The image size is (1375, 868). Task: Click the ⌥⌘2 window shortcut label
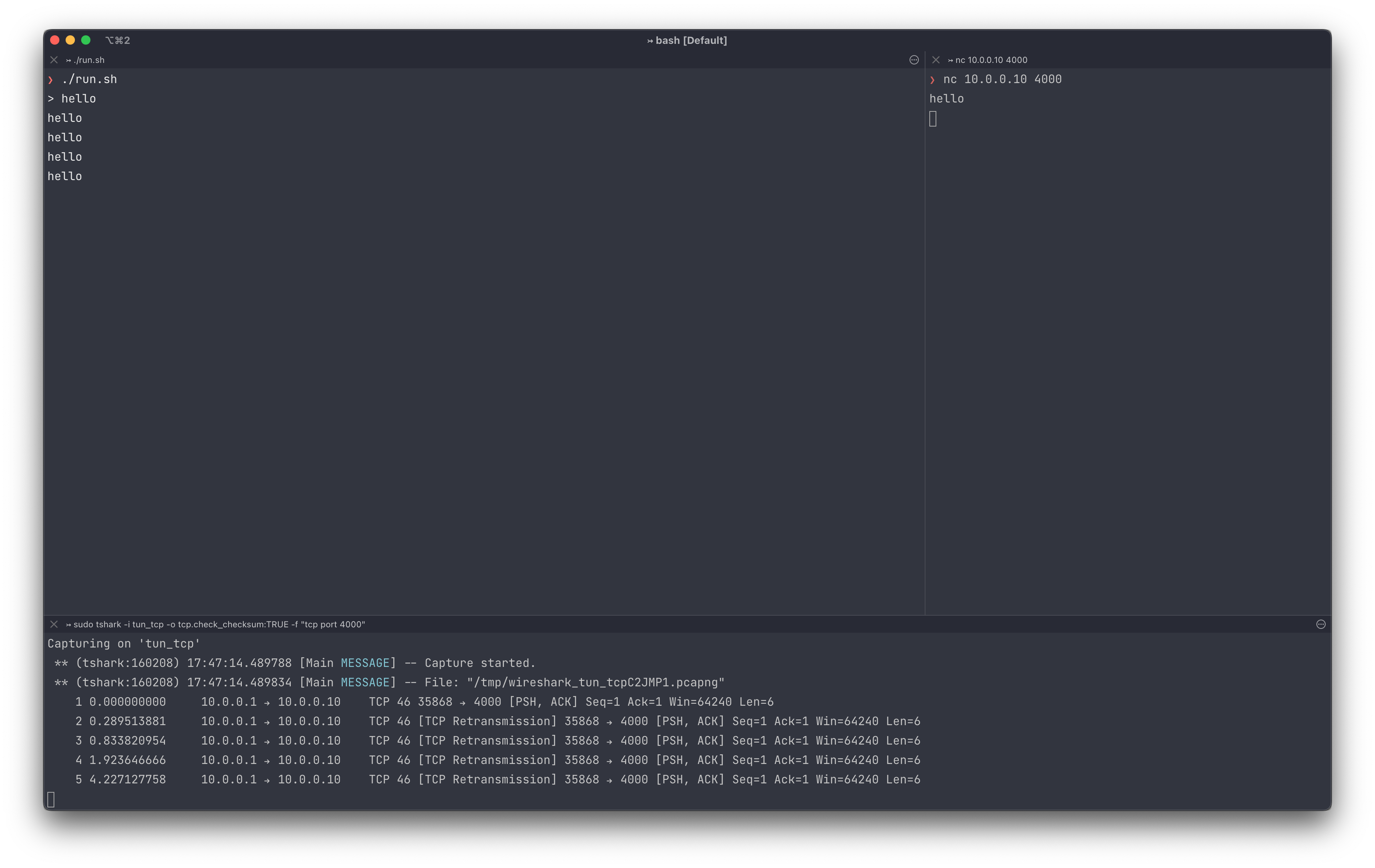pos(118,40)
